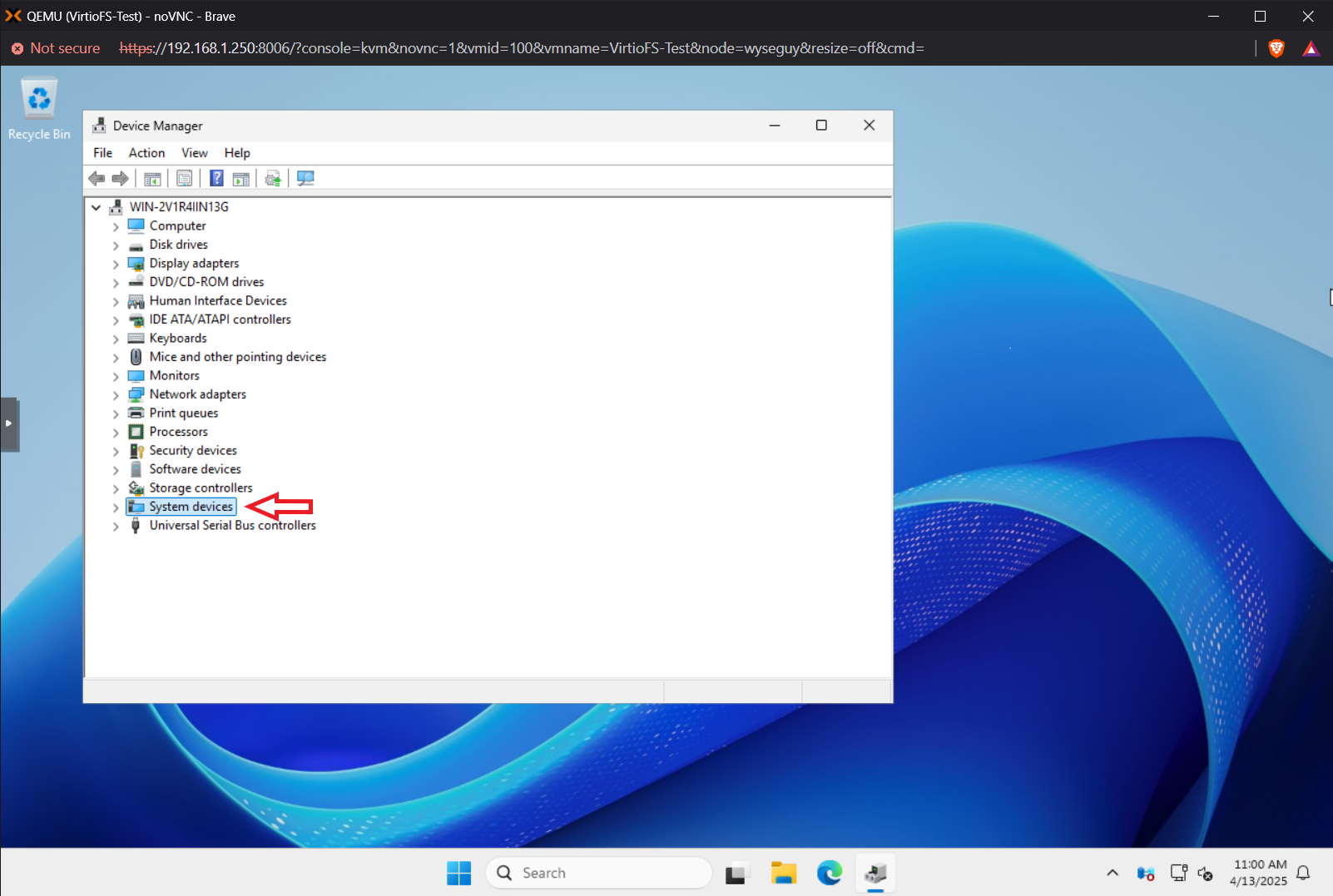Viewport: 1333px width, 896px height.
Task: Open the Action menu
Action: [146, 153]
